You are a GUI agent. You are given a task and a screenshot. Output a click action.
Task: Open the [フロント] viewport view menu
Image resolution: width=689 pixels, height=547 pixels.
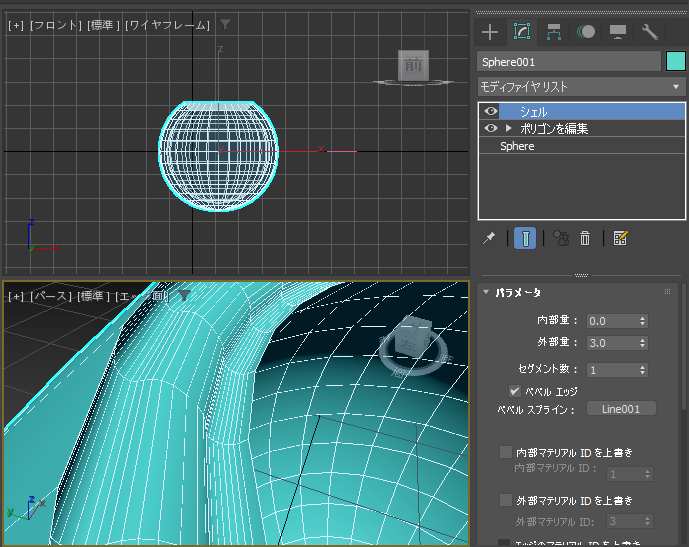pos(55,25)
